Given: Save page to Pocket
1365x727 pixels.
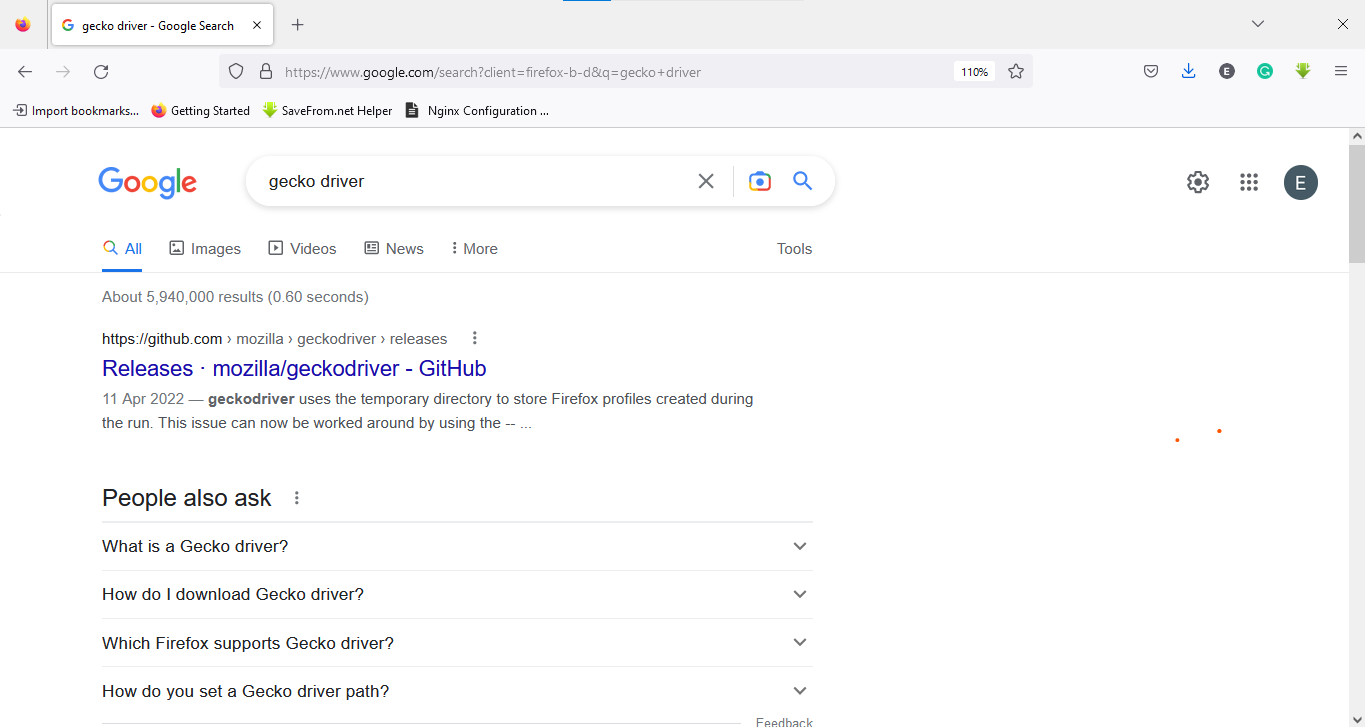Looking at the screenshot, I should [1151, 71].
